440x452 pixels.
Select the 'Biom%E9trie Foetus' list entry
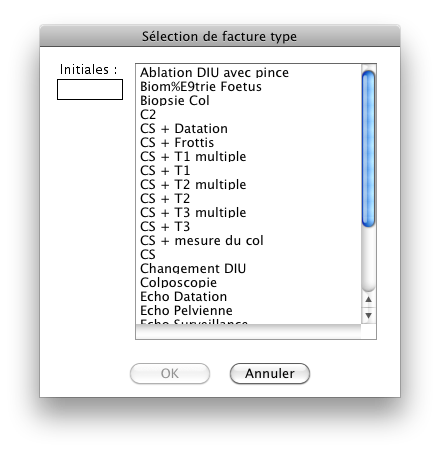[248, 86]
